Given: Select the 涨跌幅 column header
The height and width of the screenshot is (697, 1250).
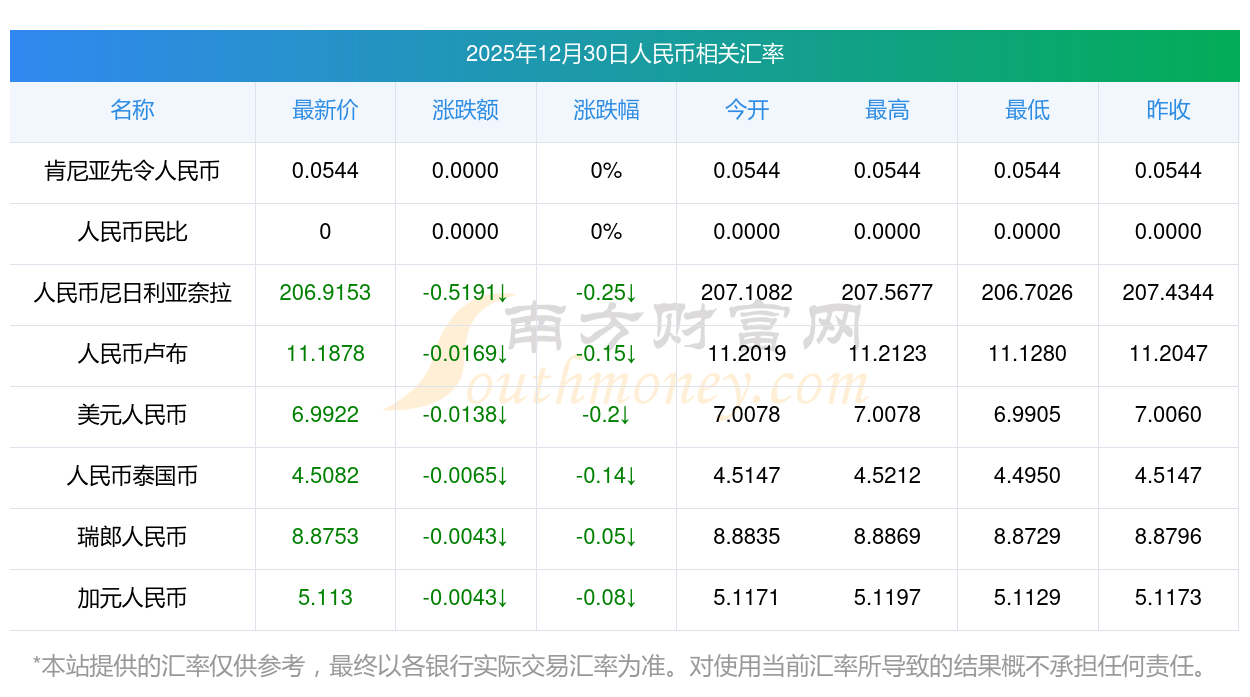Looking at the screenshot, I should pos(606,110).
